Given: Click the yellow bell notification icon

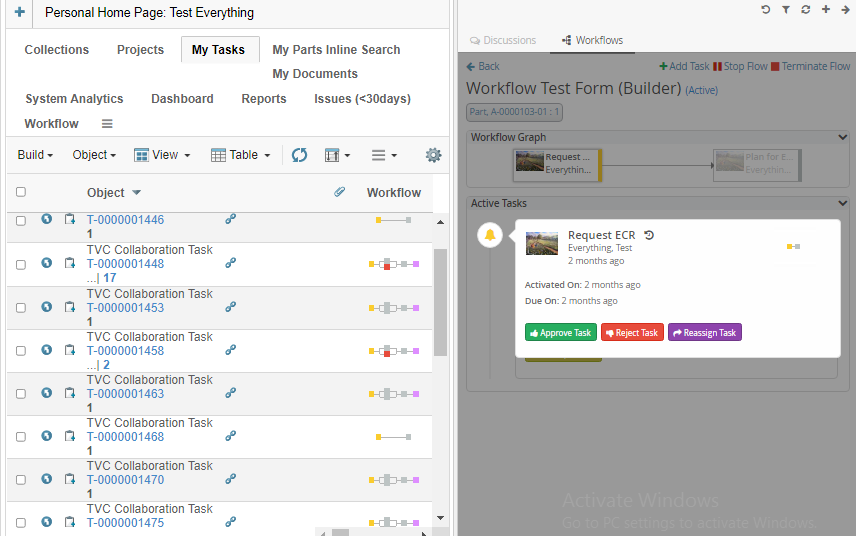Looking at the screenshot, I should tap(490, 235).
